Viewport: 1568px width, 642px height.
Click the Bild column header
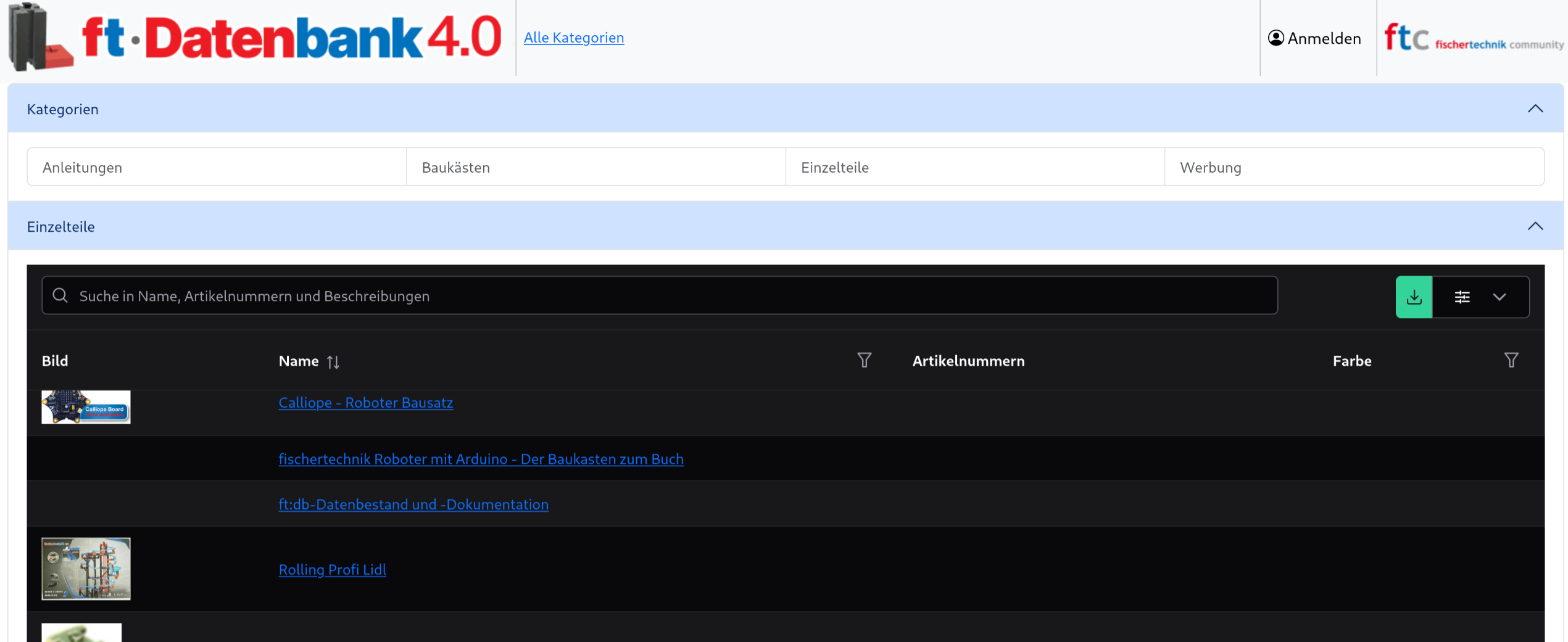tap(55, 361)
